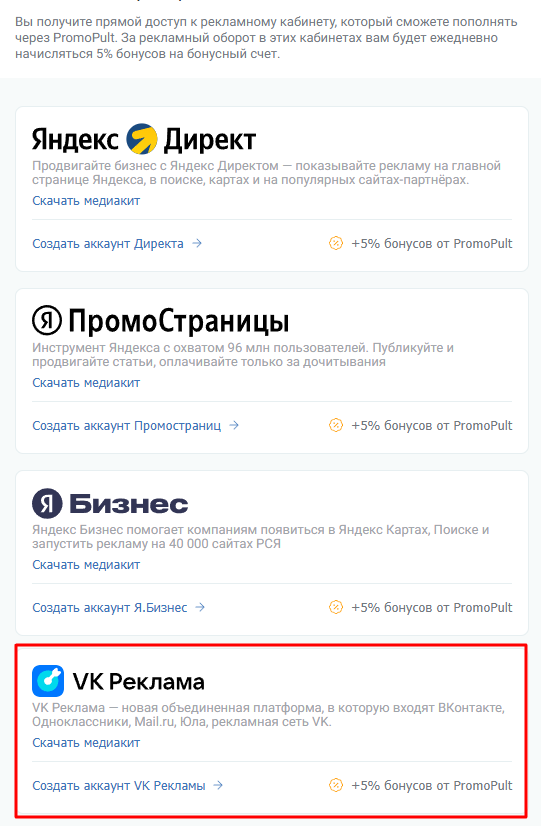Click the Яндекс Директ logo

click(144, 140)
